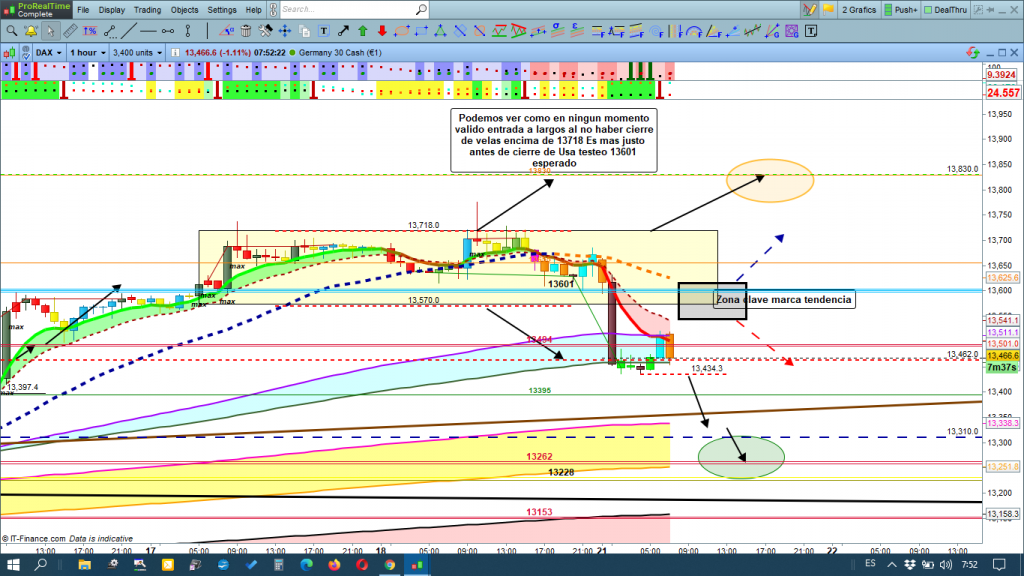Open the DAX instrument dropdown
1024x576 pixels.
point(48,51)
